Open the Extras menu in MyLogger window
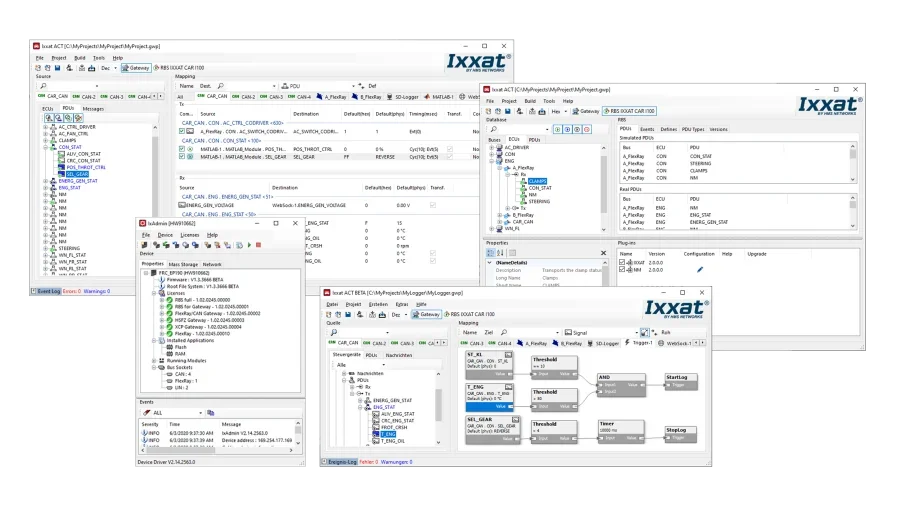This screenshot has height=506, width=900. [x=402, y=305]
